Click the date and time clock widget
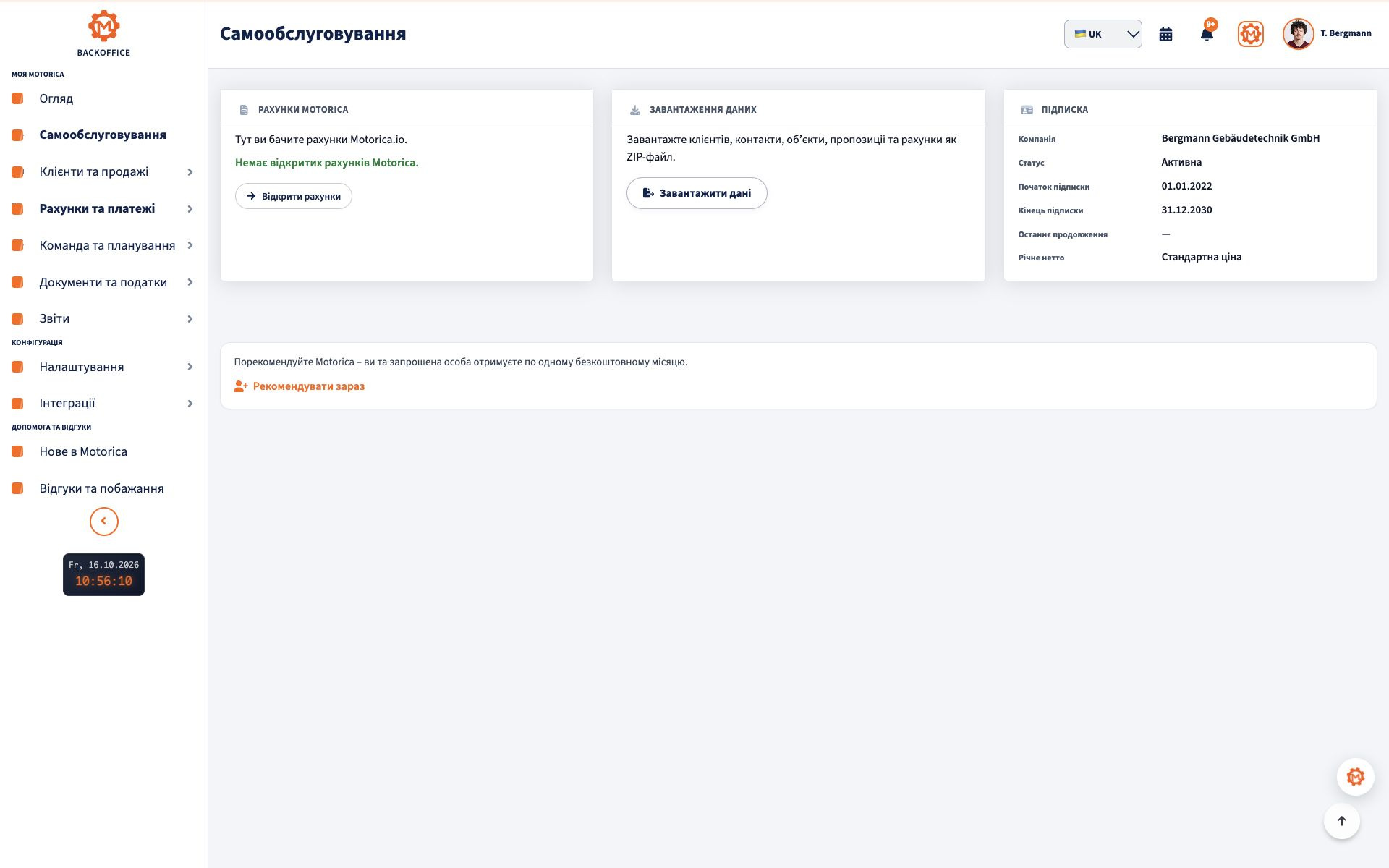 point(103,574)
